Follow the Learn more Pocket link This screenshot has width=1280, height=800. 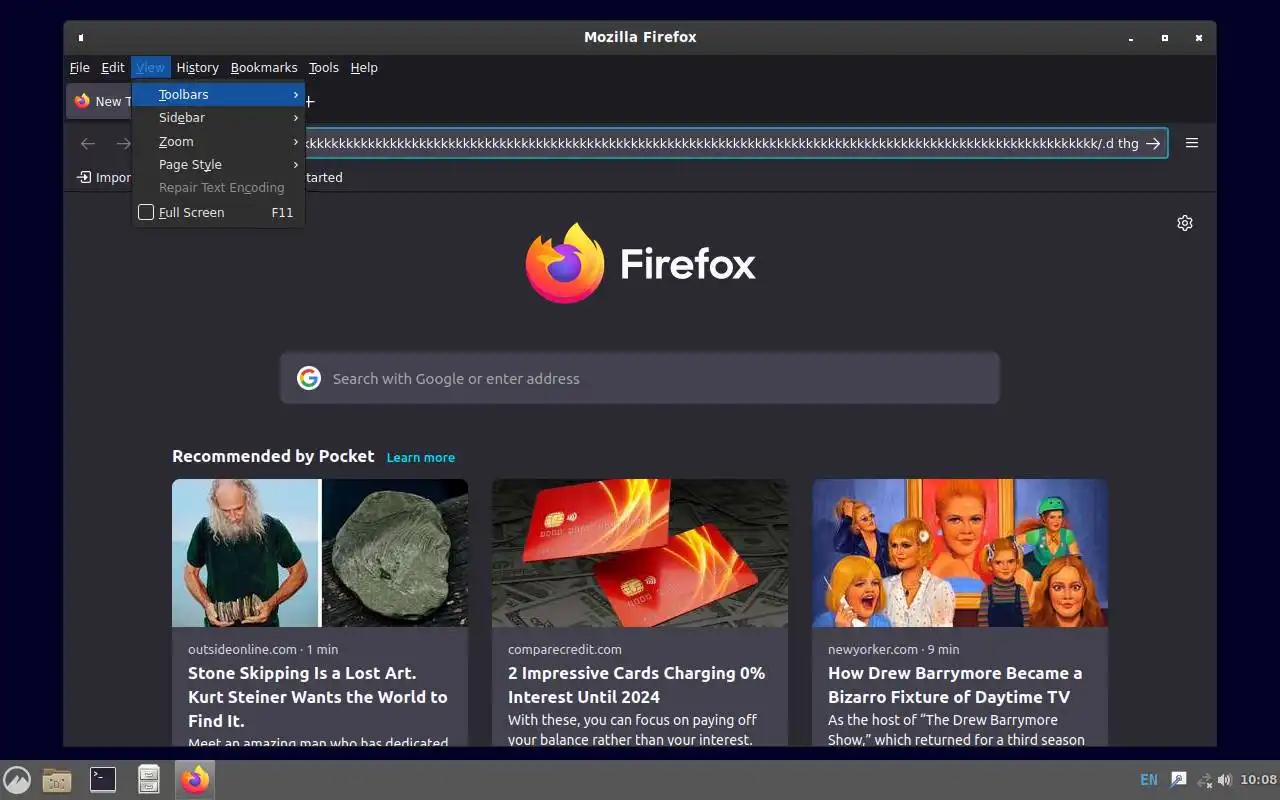coord(421,457)
